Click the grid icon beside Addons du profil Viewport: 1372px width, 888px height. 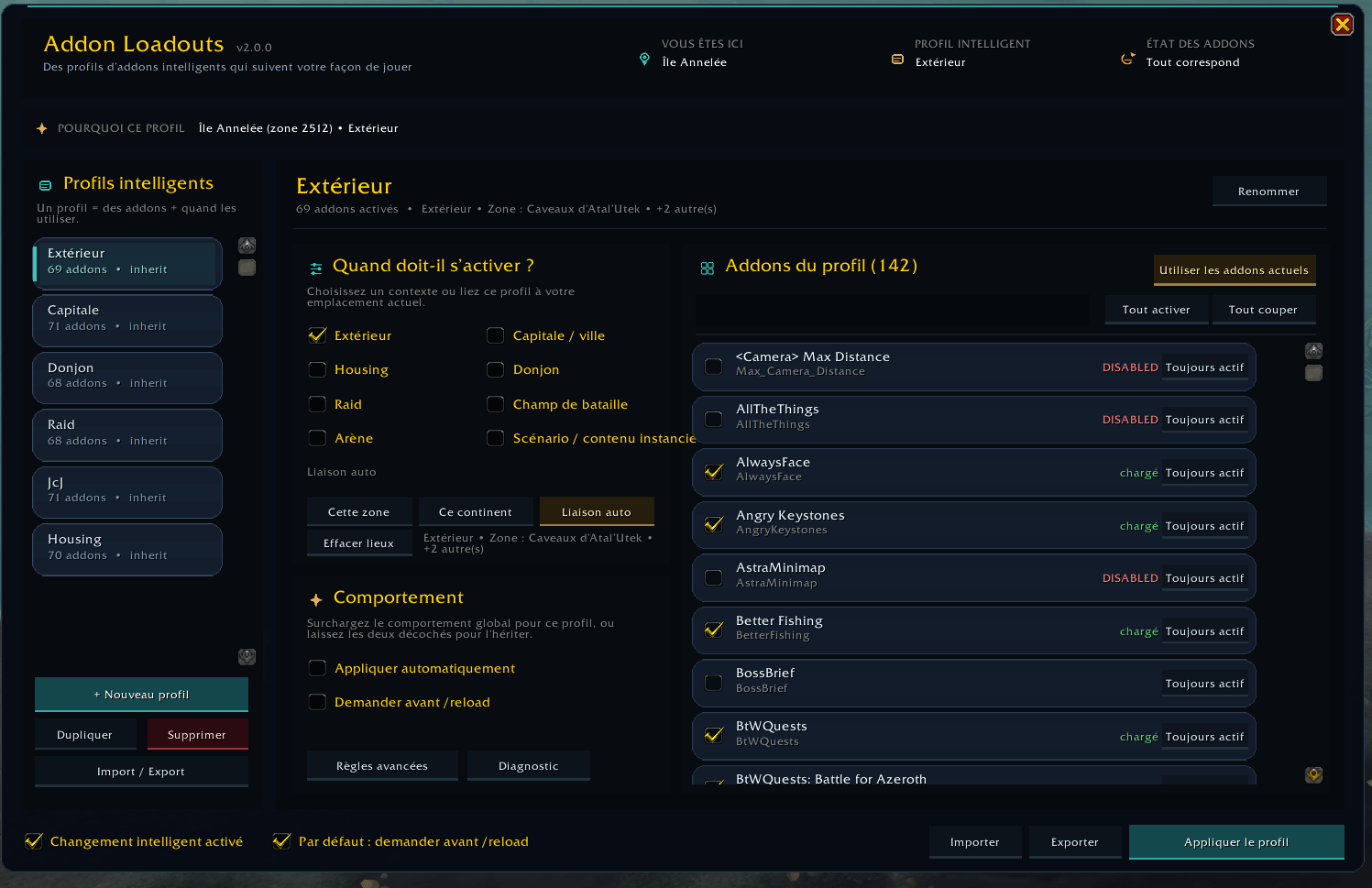point(707,269)
